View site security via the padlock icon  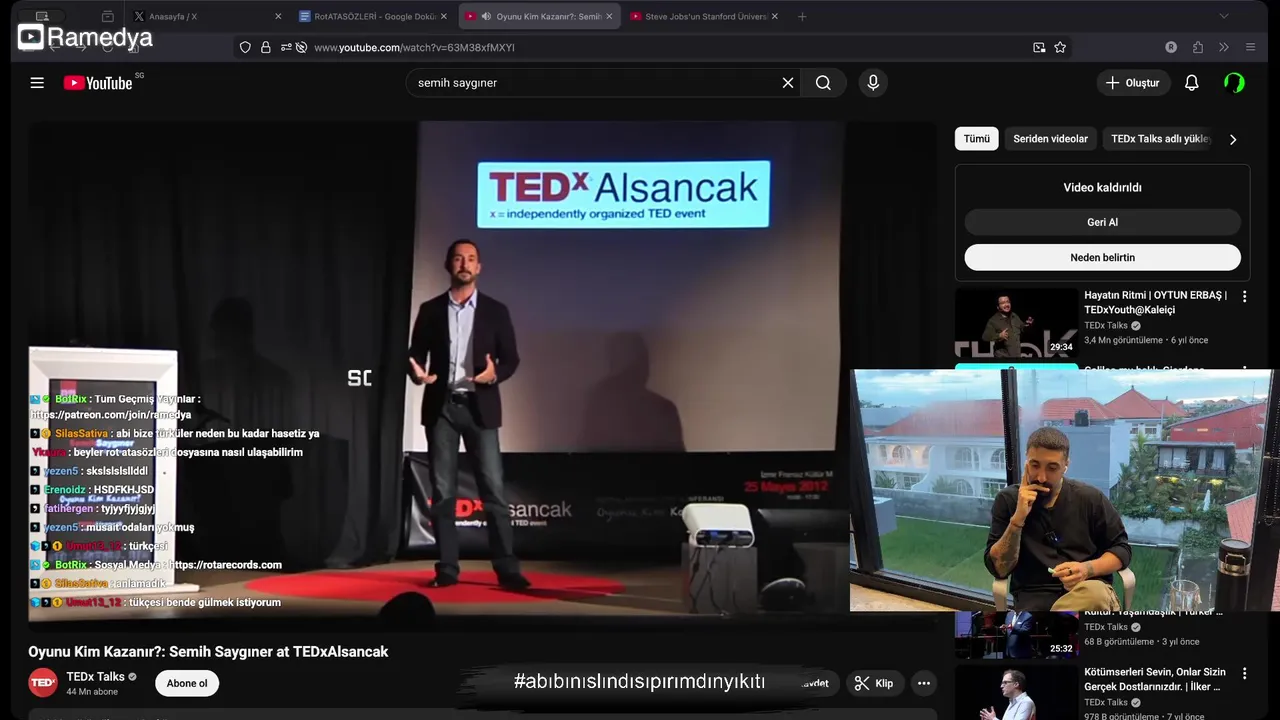(x=266, y=47)
